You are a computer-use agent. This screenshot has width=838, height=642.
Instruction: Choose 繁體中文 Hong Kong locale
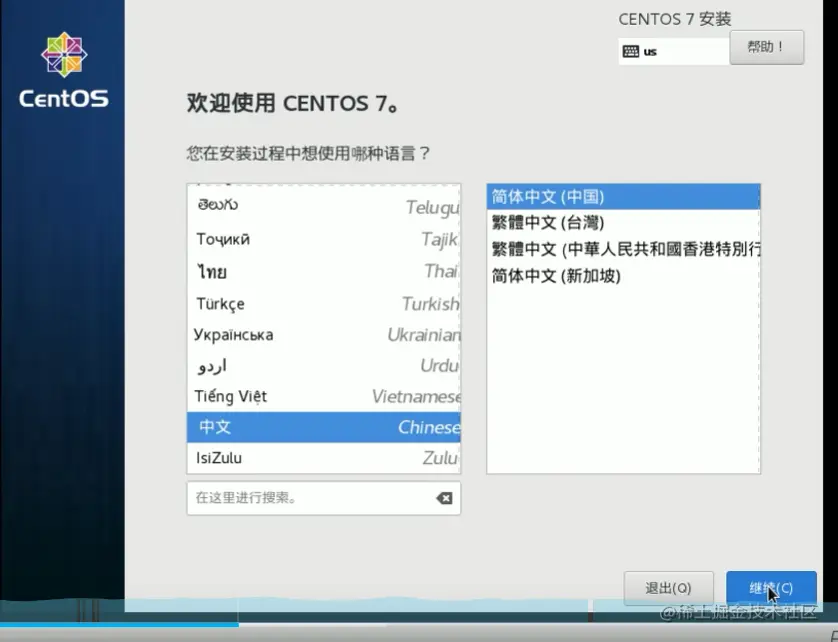click(x=623, y=249)
